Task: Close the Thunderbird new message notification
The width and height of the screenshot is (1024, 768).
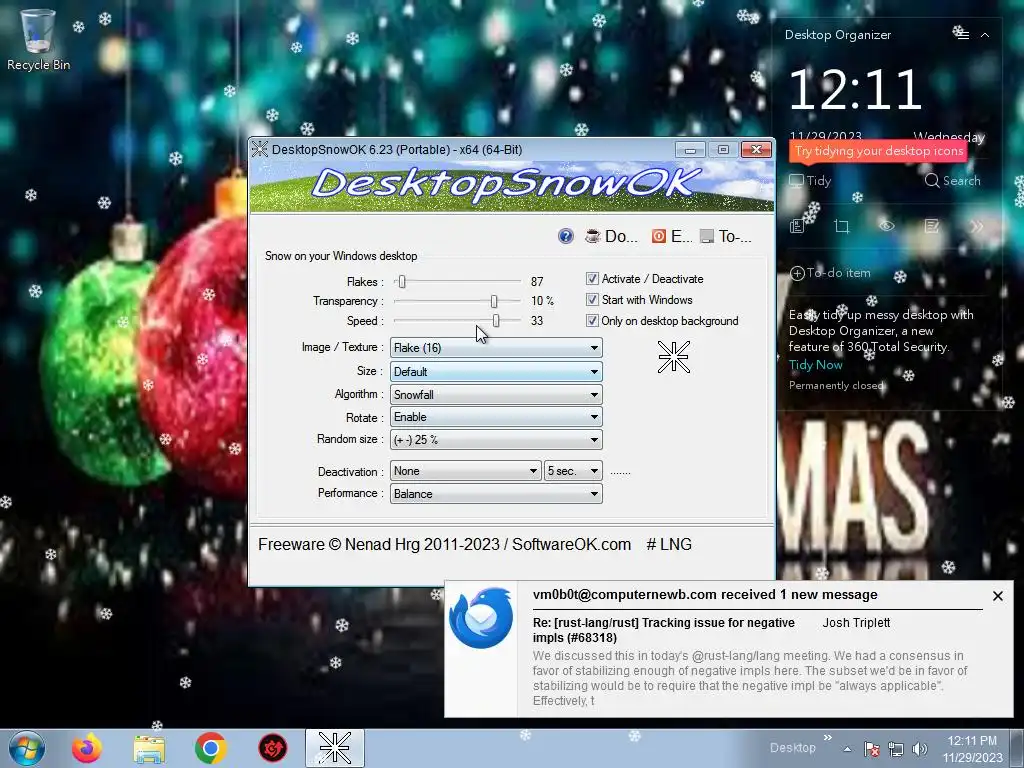Action: (998, 596)
